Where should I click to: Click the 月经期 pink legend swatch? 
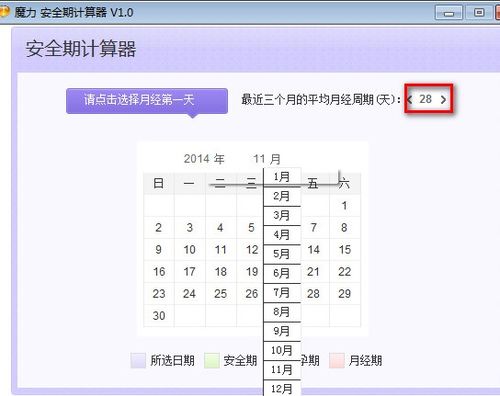(x=337, y=360)
